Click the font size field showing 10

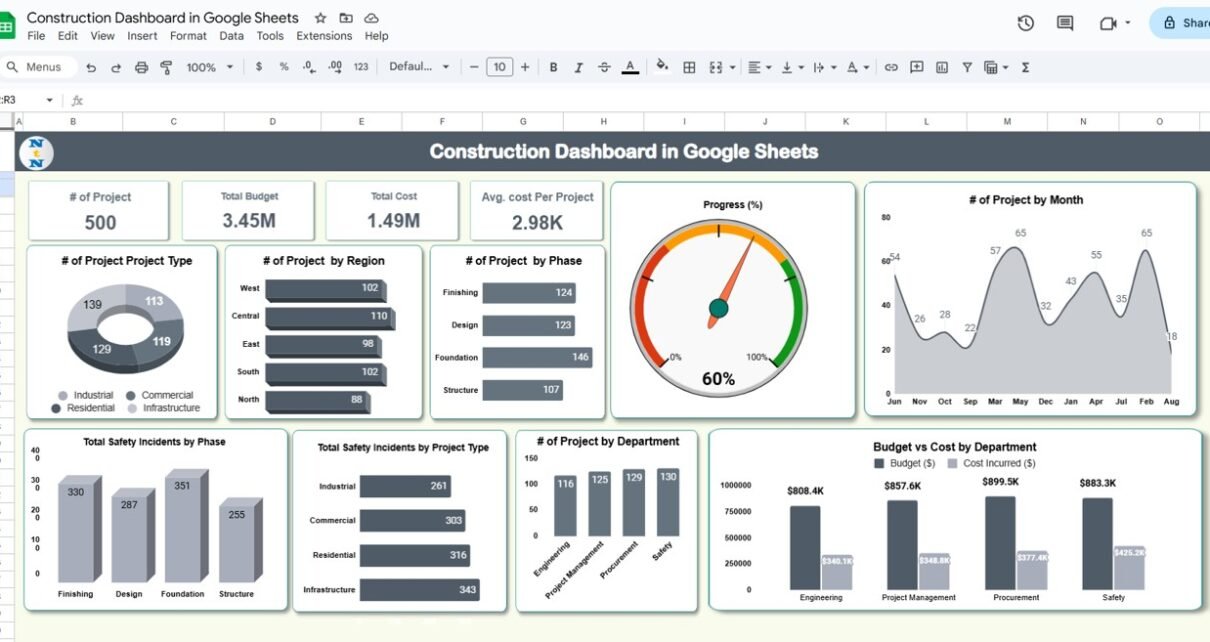[x=499, y=67]
